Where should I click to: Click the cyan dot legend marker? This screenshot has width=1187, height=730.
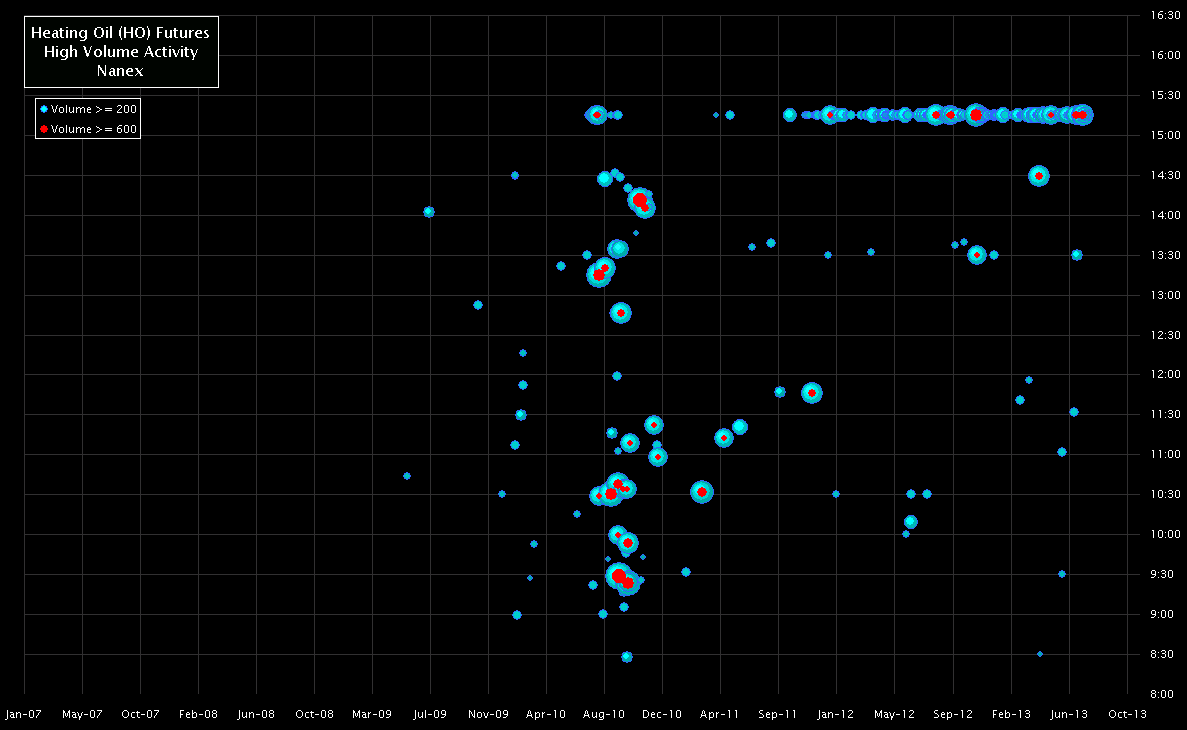[44, 109]
